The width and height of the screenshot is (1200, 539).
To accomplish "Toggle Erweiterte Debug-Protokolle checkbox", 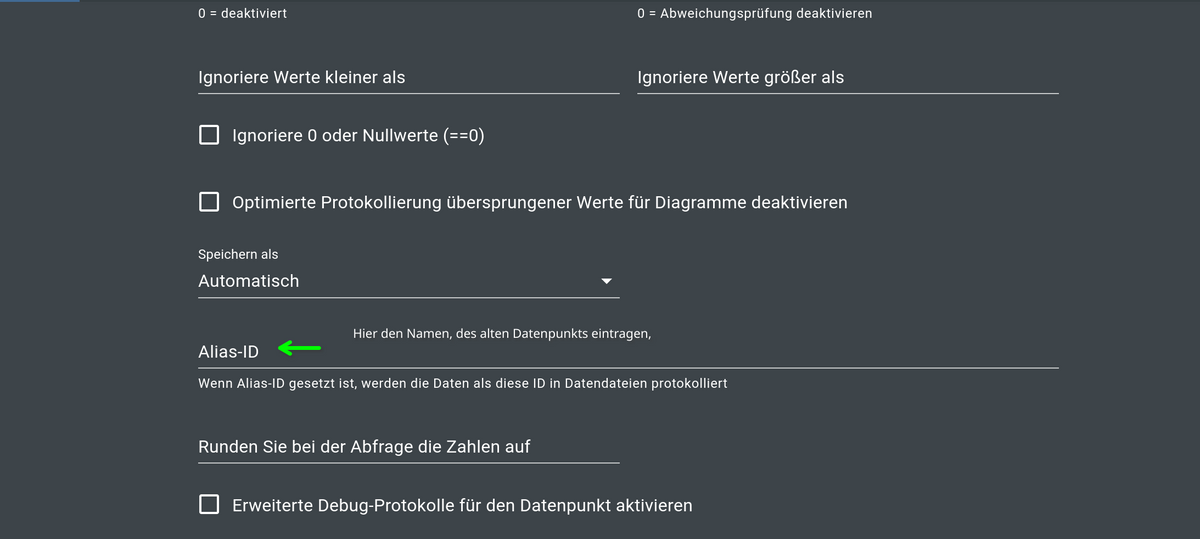I will 209,505.
